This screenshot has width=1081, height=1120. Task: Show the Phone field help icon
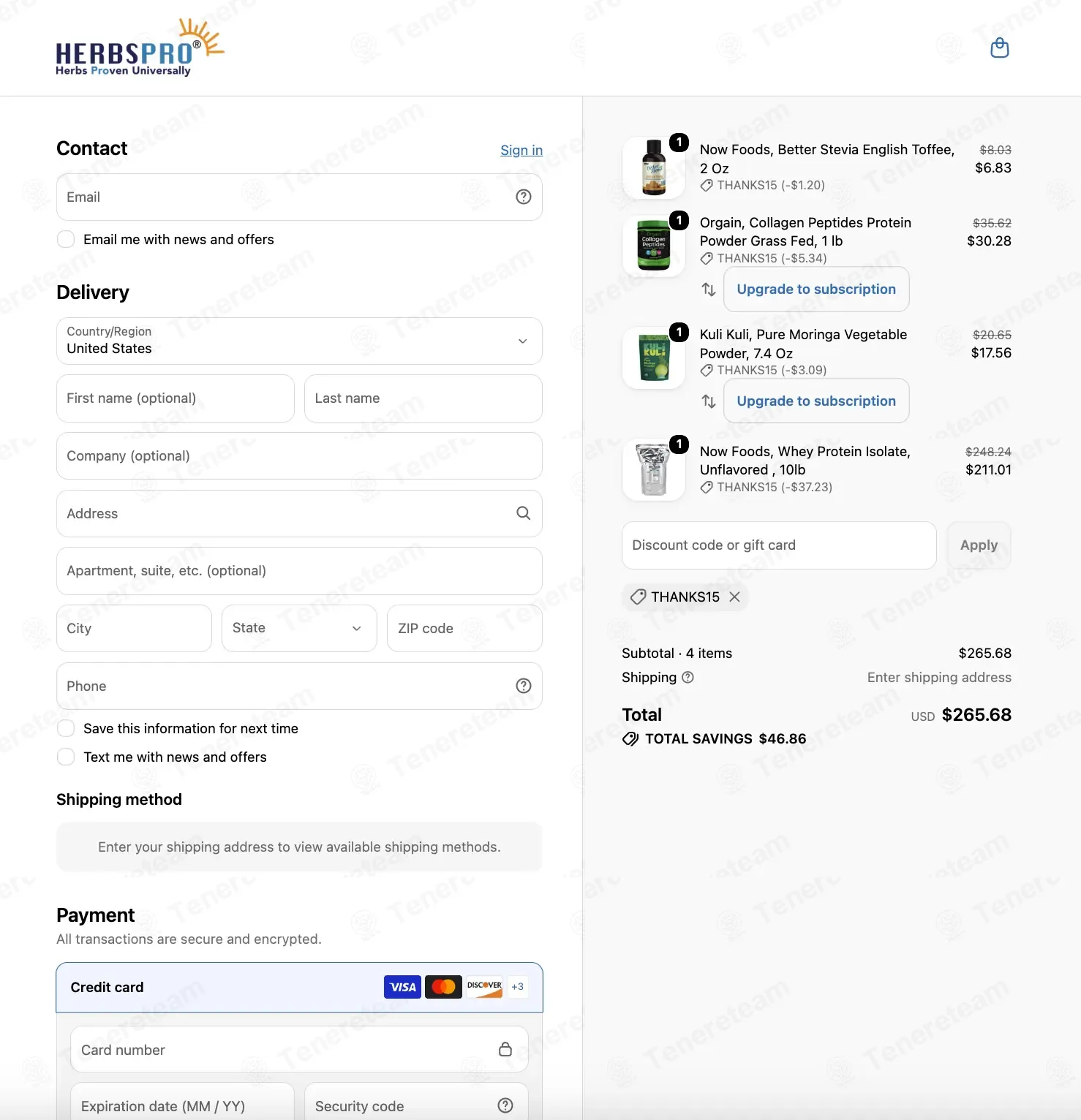tap(524, 686)
